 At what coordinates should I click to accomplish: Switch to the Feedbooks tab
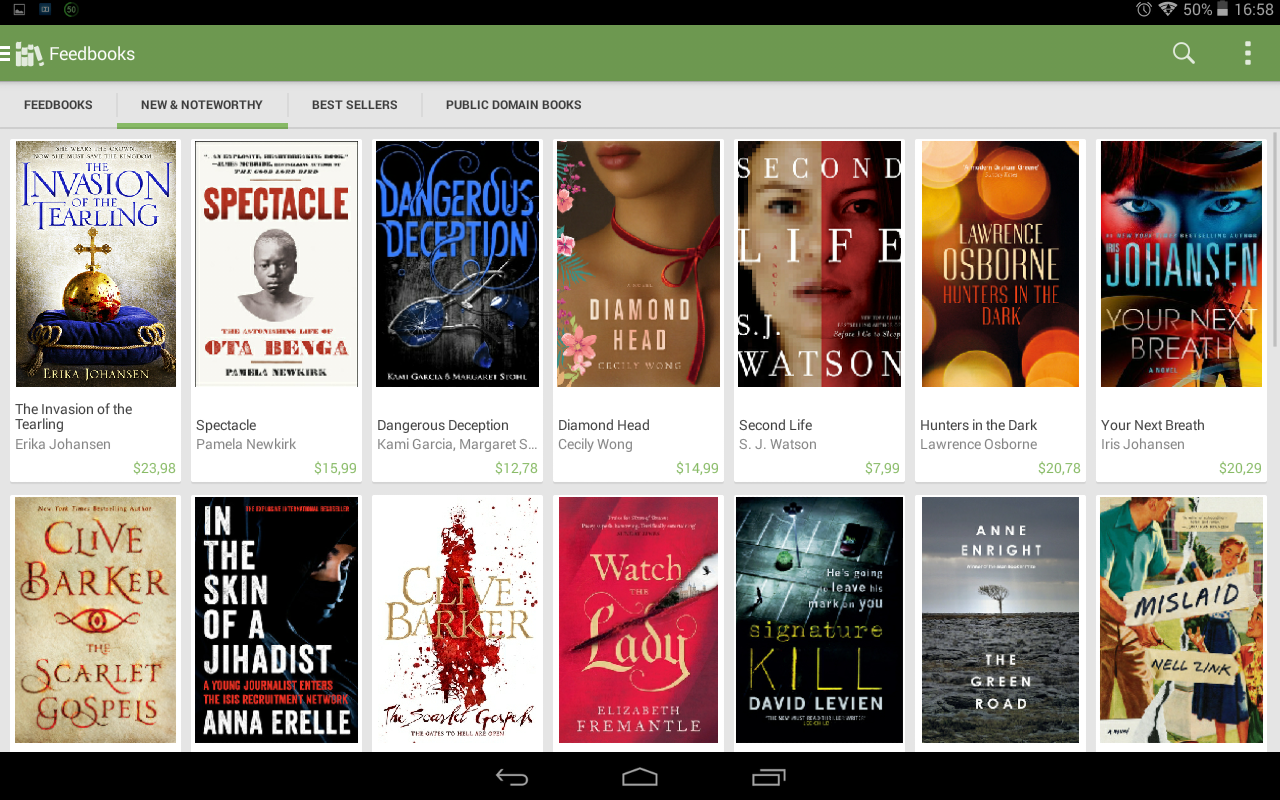(x=58, y=105)
